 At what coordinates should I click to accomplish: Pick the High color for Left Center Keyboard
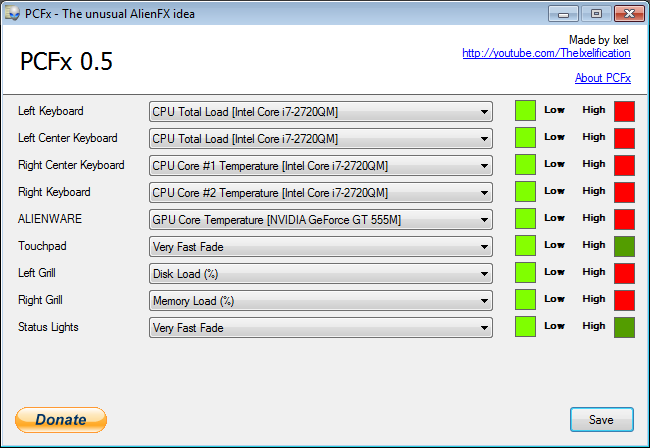(624, 138)
